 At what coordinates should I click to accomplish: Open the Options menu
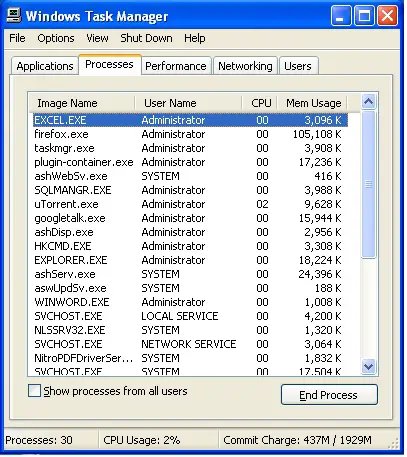pos(56,38)
